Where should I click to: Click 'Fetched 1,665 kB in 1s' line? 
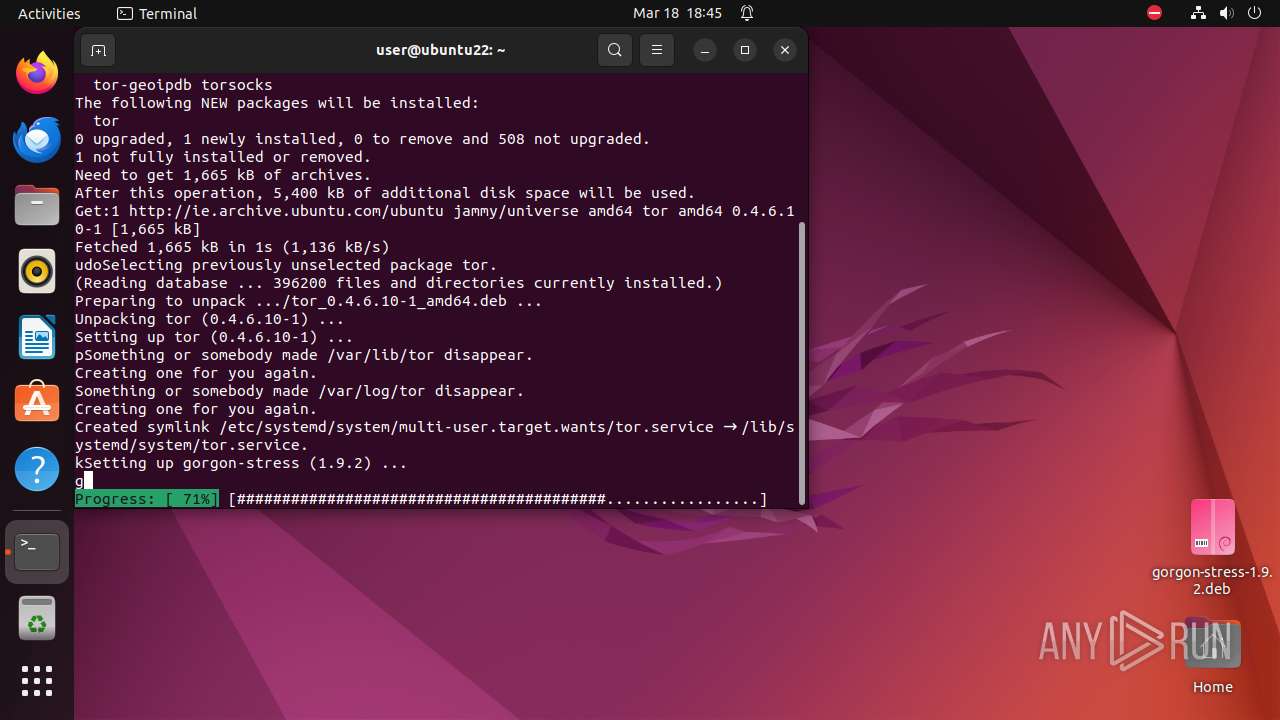tap(232, 247)
